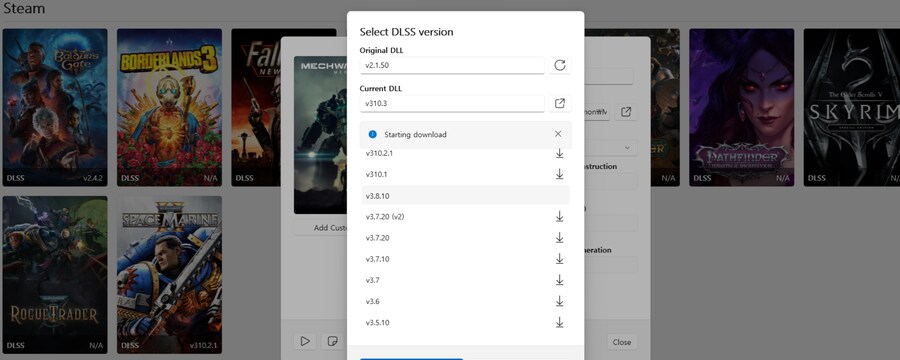Reset to Original DLL via refresh icon
This screenshot has height=360, width=900.
[560, 65]
